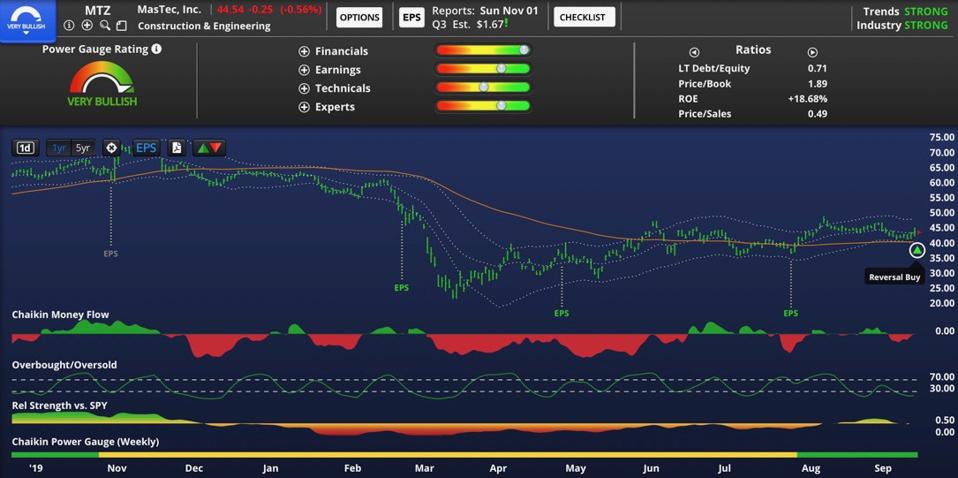The width and height of the screenshot is (958, 478).
Task: Click the Q3 Est. $1.67 estimate text
Action: [x=470, y=25]
